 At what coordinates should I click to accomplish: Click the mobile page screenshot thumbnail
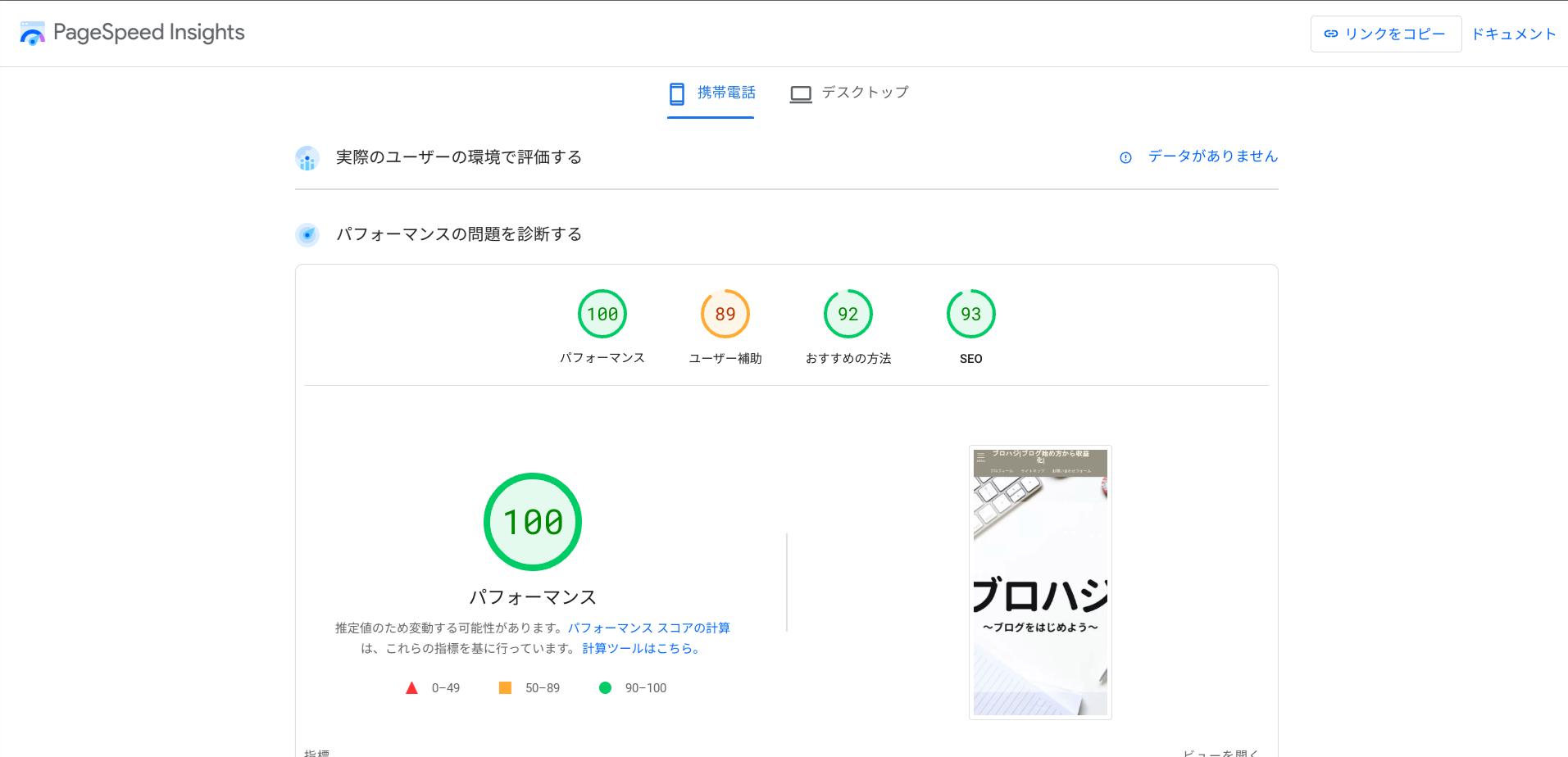coord(1040,582)
